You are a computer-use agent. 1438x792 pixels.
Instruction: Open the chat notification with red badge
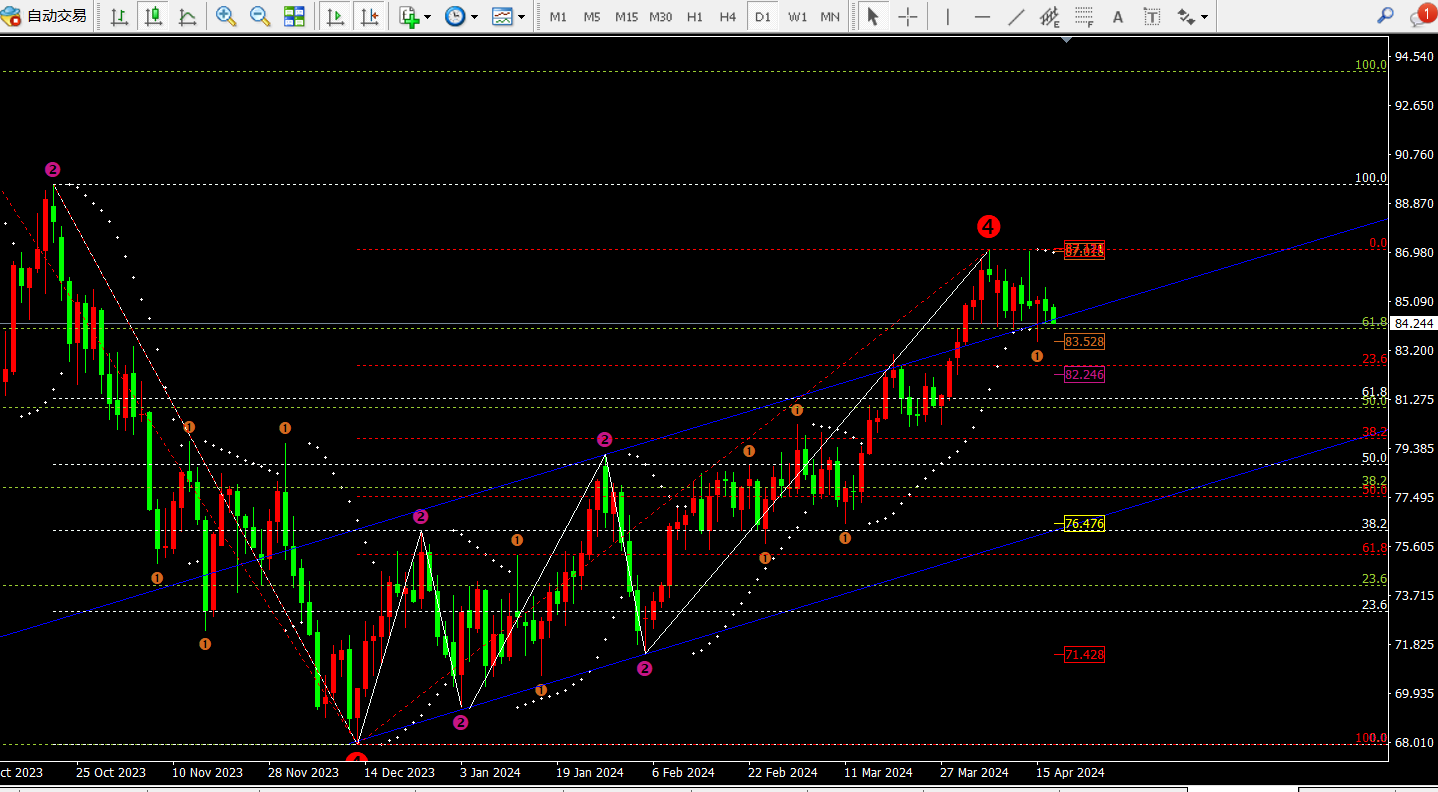tap(1420, 15)
